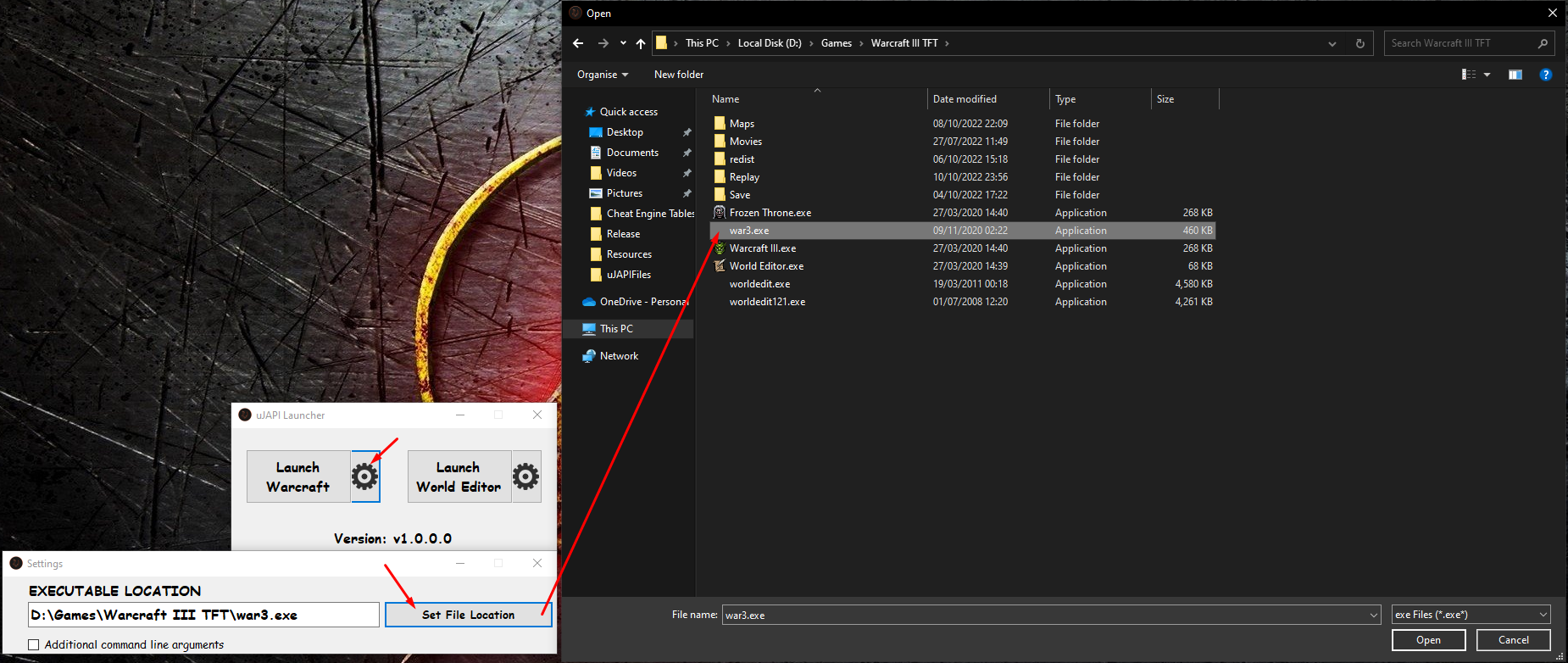Click This PC in address breadcrumb
This screenshot has height=663, width=1568.
coord(702,43)
